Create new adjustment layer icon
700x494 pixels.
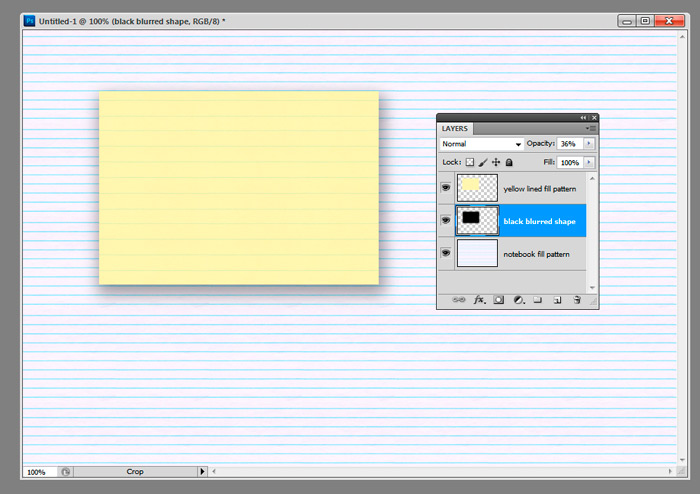518,299
